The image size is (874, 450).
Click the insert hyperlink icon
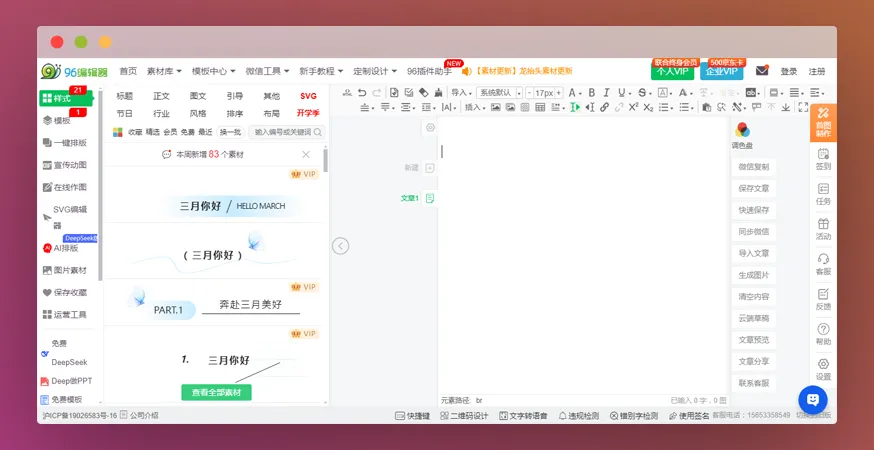(604, 107)
